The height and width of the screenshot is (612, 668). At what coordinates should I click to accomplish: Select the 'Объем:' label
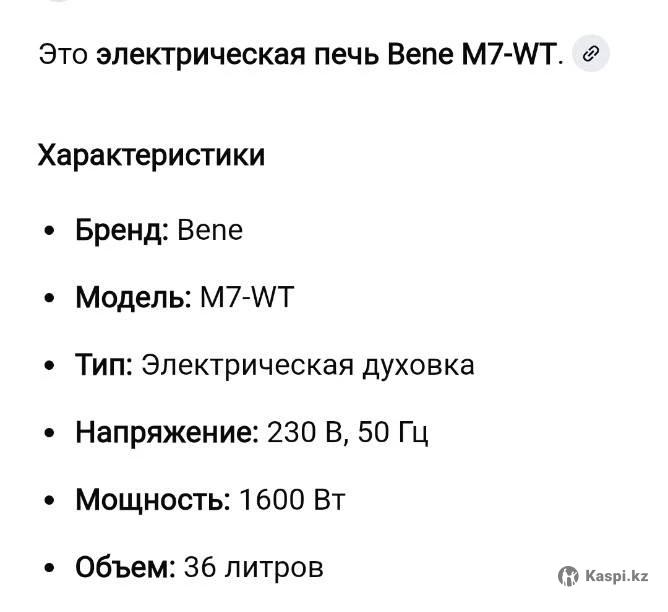click(x=126, y=567)
